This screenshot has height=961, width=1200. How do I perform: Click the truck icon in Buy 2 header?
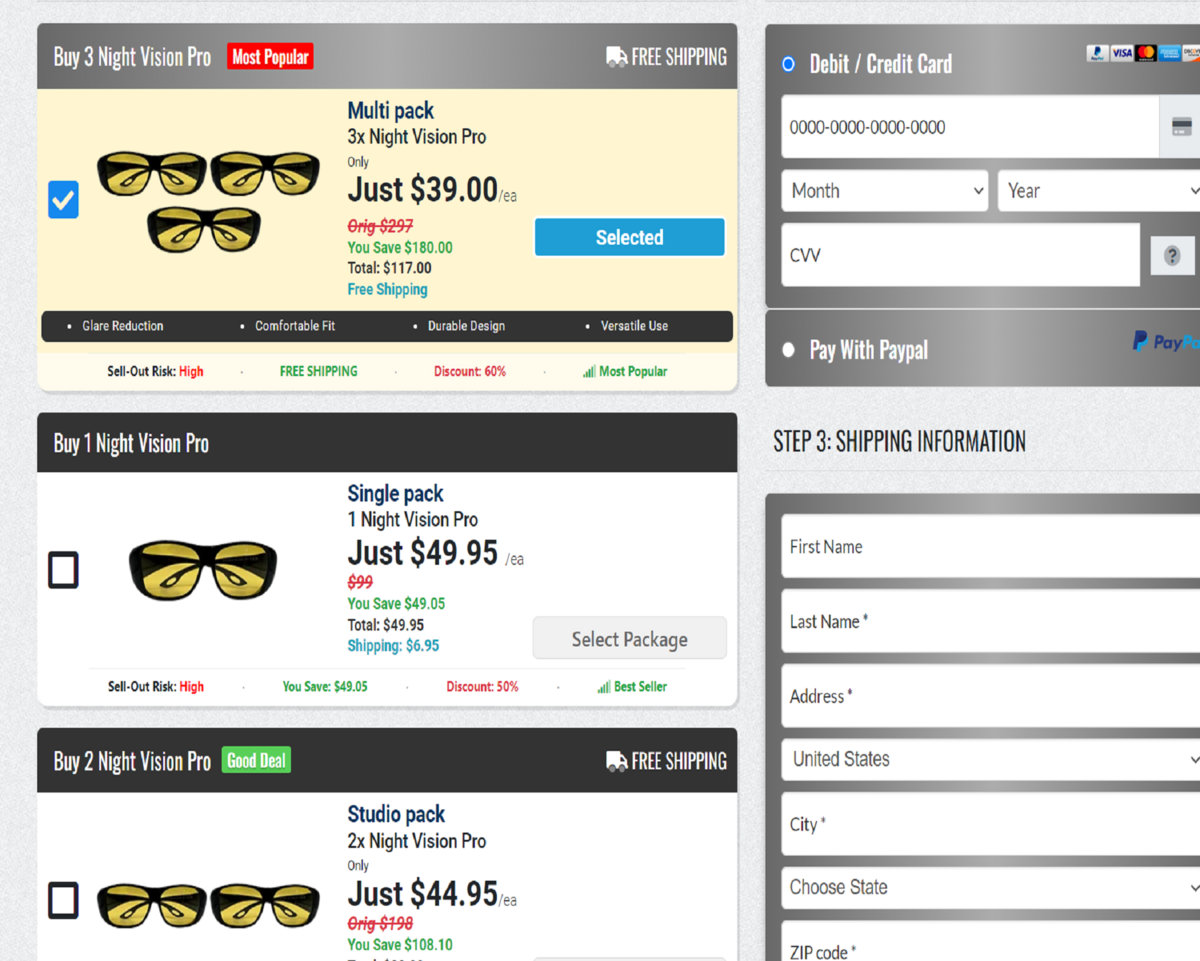point(615,760)
